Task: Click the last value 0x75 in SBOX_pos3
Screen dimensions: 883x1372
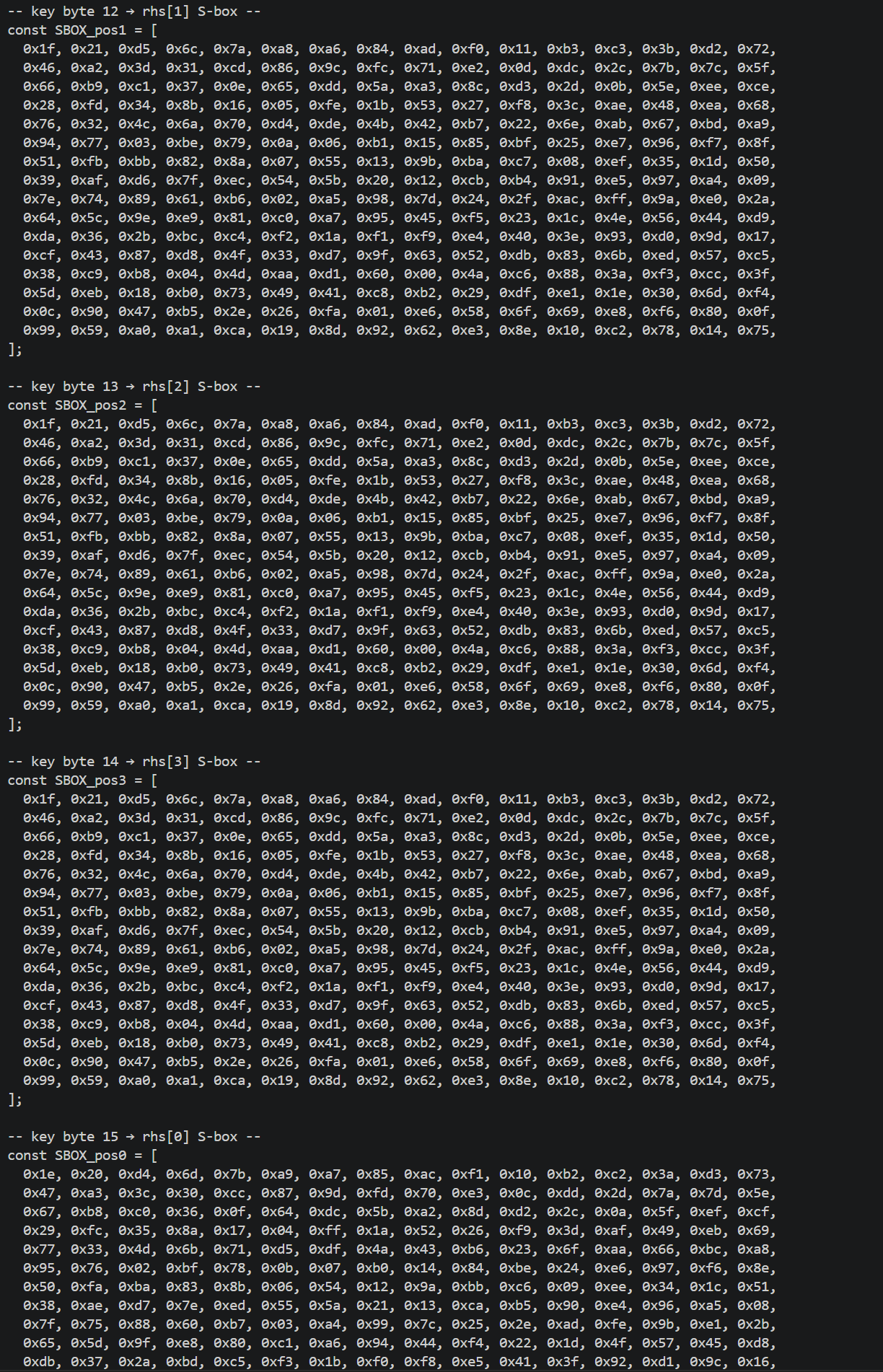Action: coord(753,1081)
